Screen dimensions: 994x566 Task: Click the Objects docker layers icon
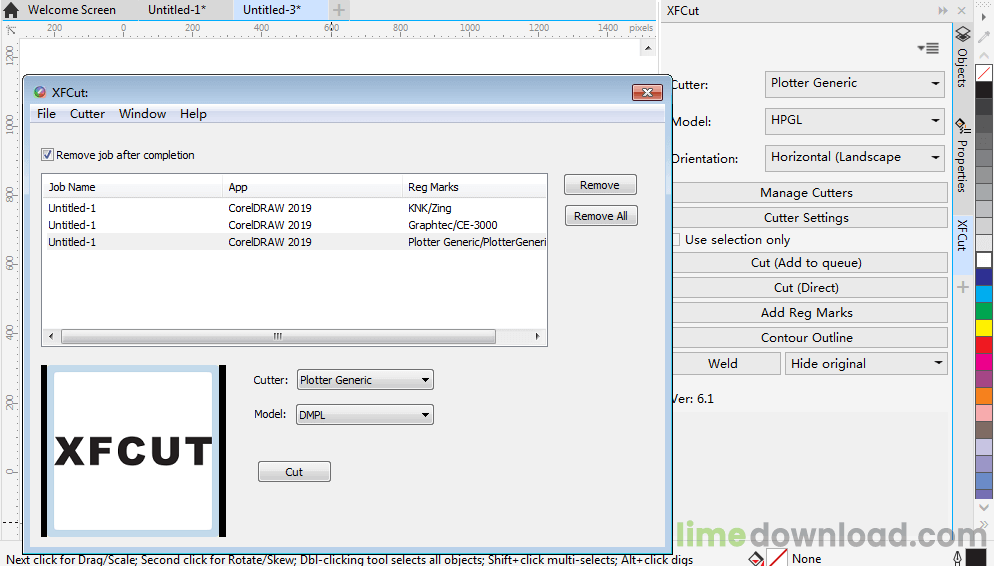click(x=962, y=35)
